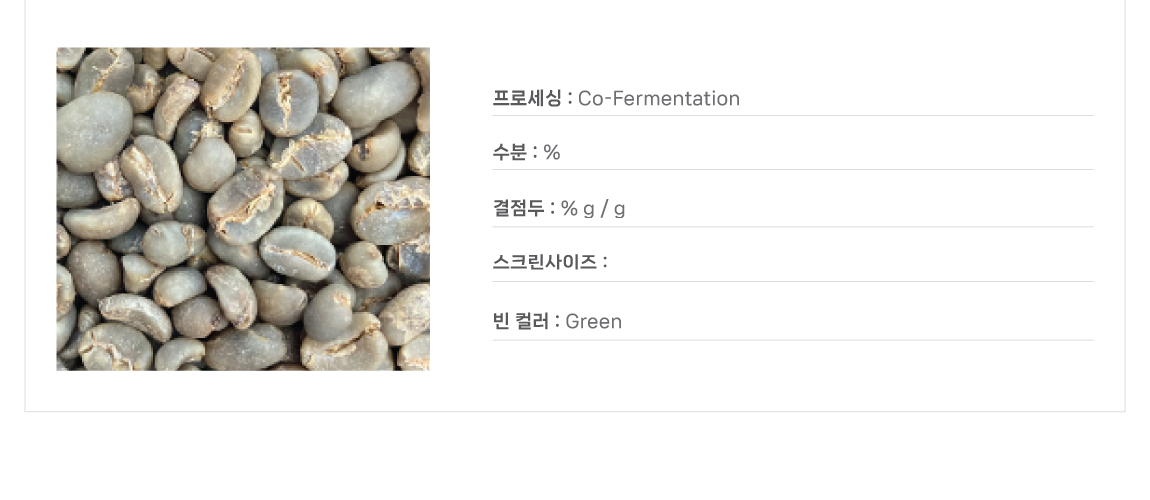Image resolution: width=1150 pixels, height=500 pixels.
Task: Click the empty value area after 스크린사이즈
Action: click(800, 262)
